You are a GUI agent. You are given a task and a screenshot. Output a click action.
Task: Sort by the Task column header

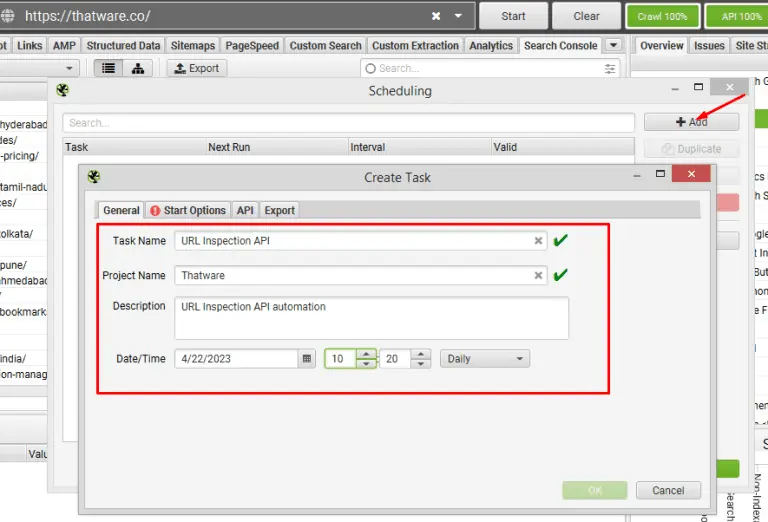pos(134,147)
